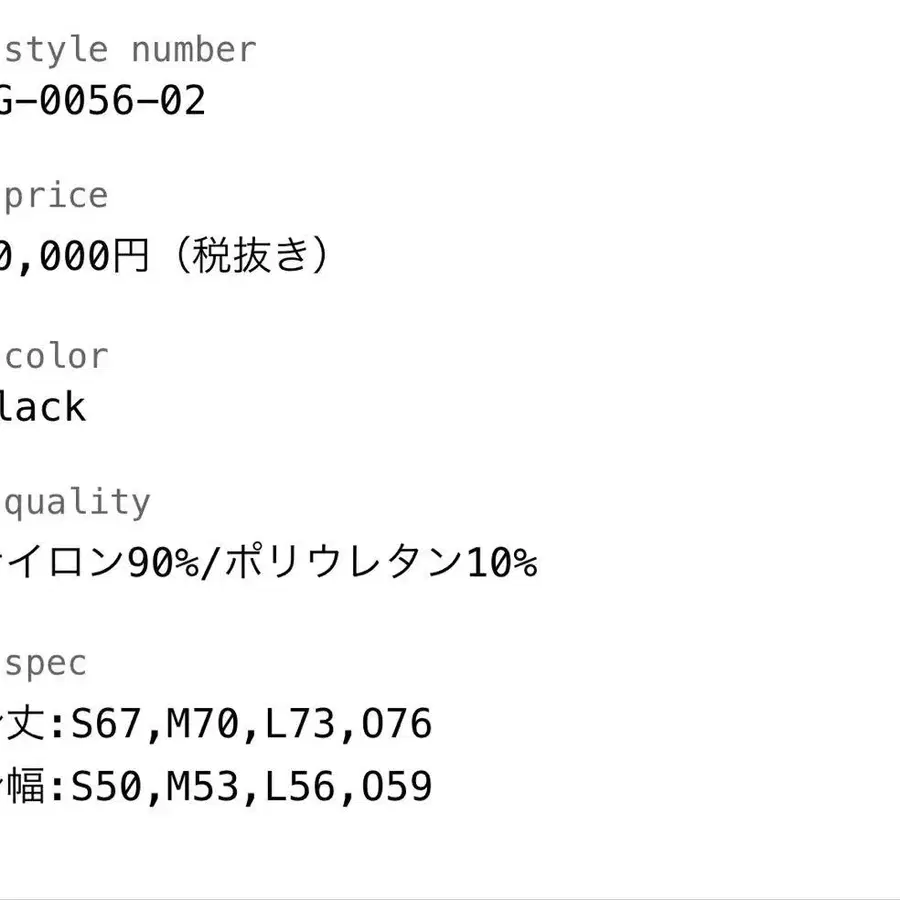900x900 pixels.
Task: Click the 'price' label
Action: [x=56, y=196]
